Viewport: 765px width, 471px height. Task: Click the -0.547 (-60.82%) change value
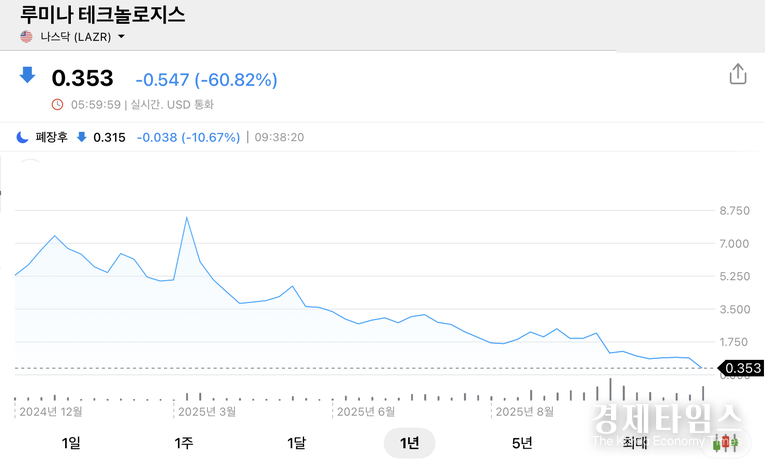click(206, 80)
